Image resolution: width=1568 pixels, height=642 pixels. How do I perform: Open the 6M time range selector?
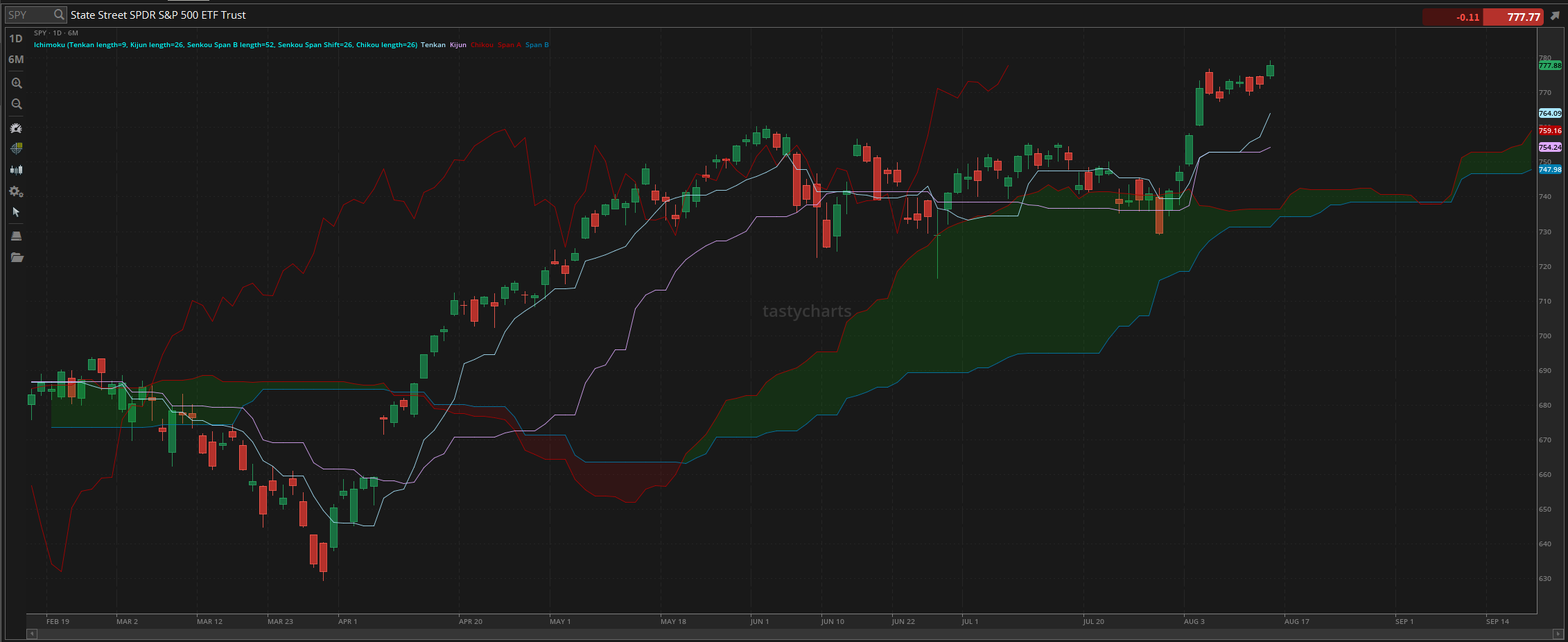pos(16,60)
